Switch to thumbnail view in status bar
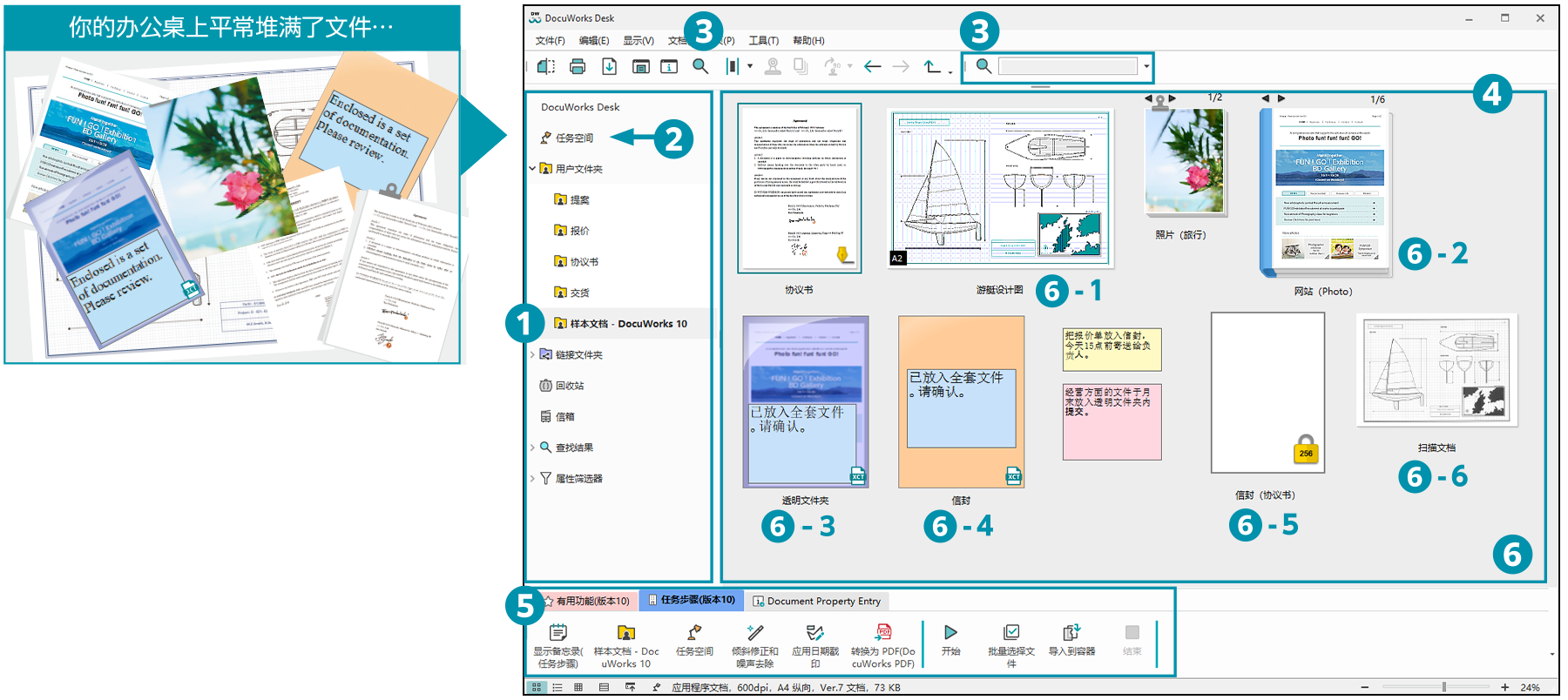The image size is (1568, 700). coord(537,688)
